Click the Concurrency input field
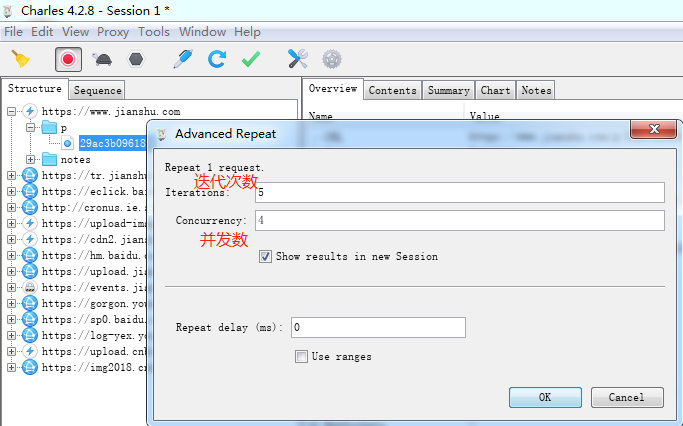This screenshot has height=426, width=683. coord(460,220)
